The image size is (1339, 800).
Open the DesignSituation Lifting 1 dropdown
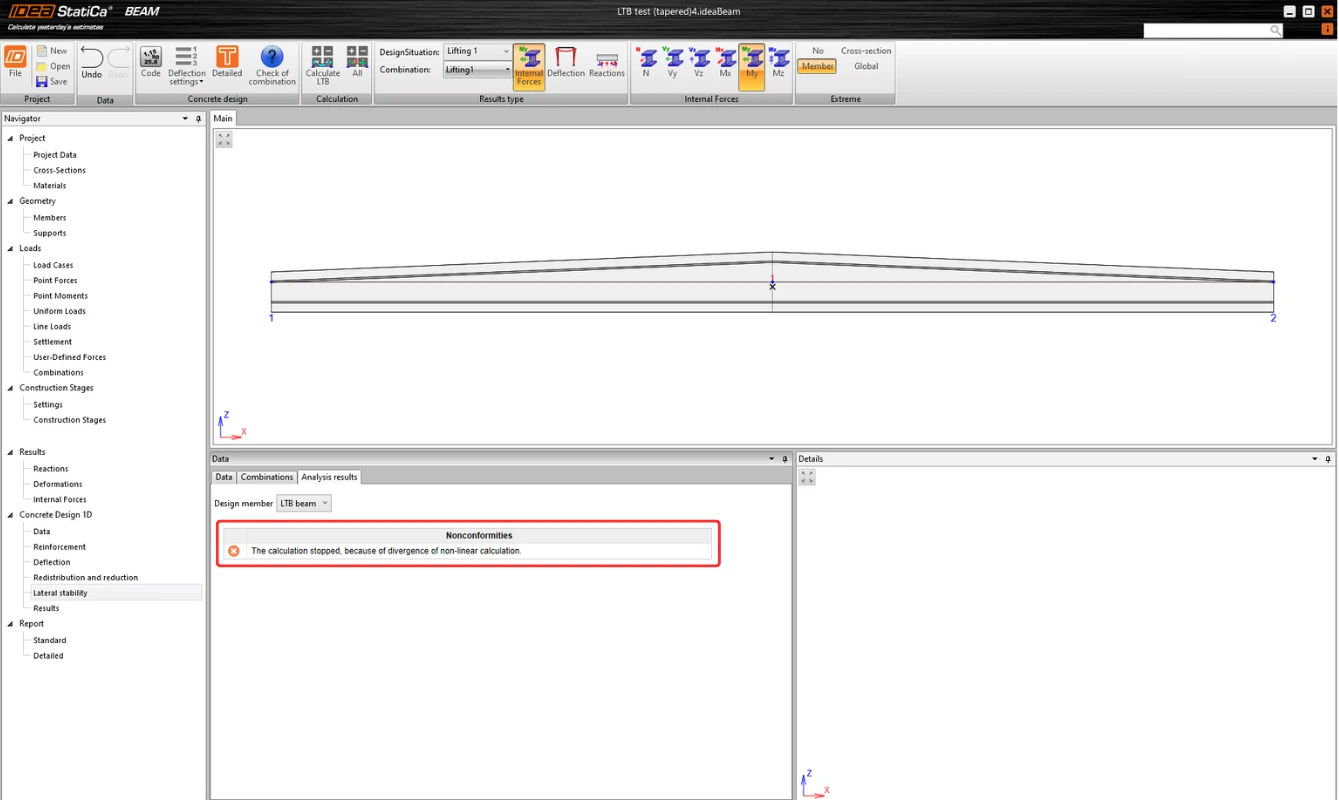(x=478, y=51)
